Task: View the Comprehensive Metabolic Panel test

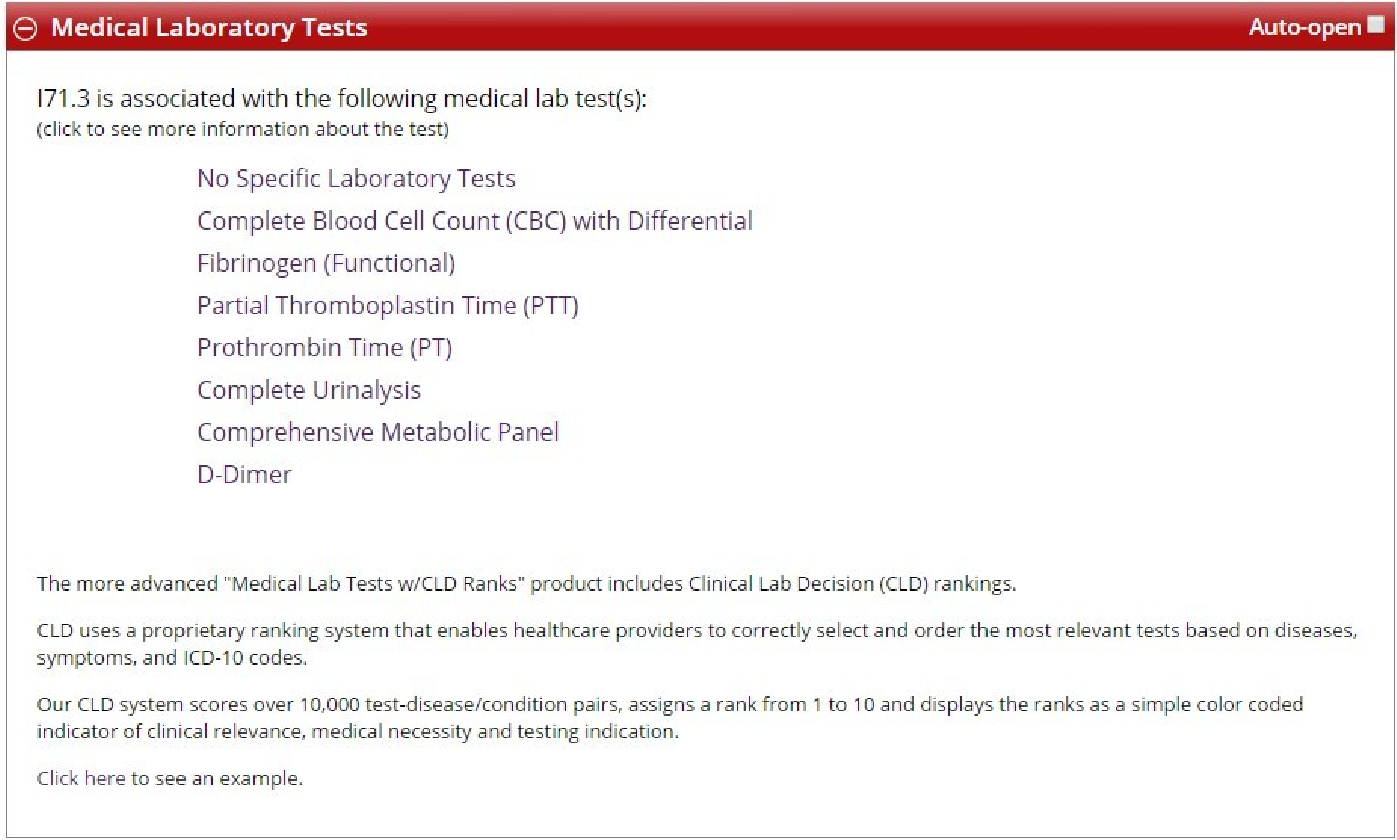Action: (377, 432)
